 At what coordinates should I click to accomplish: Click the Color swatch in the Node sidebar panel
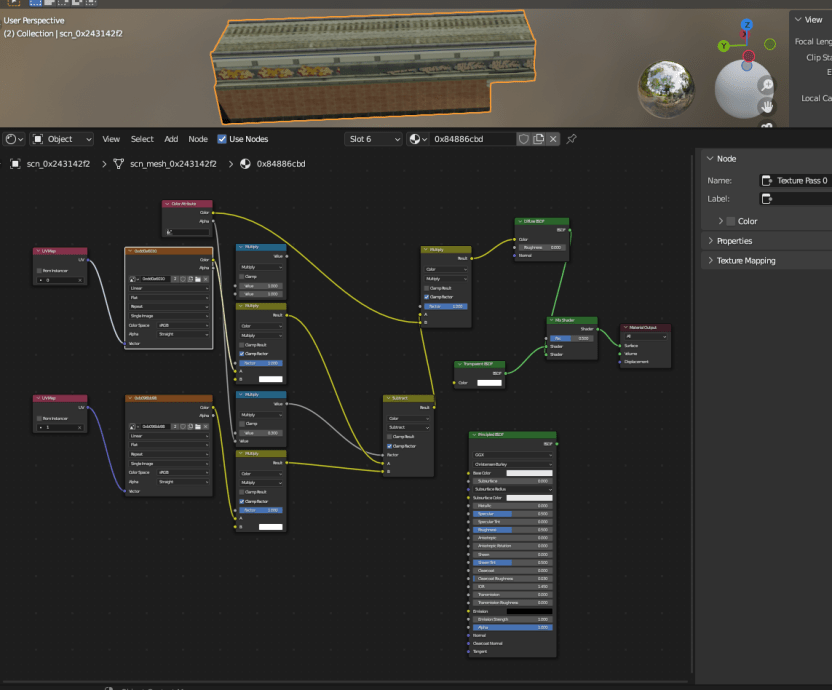point(732,221)
